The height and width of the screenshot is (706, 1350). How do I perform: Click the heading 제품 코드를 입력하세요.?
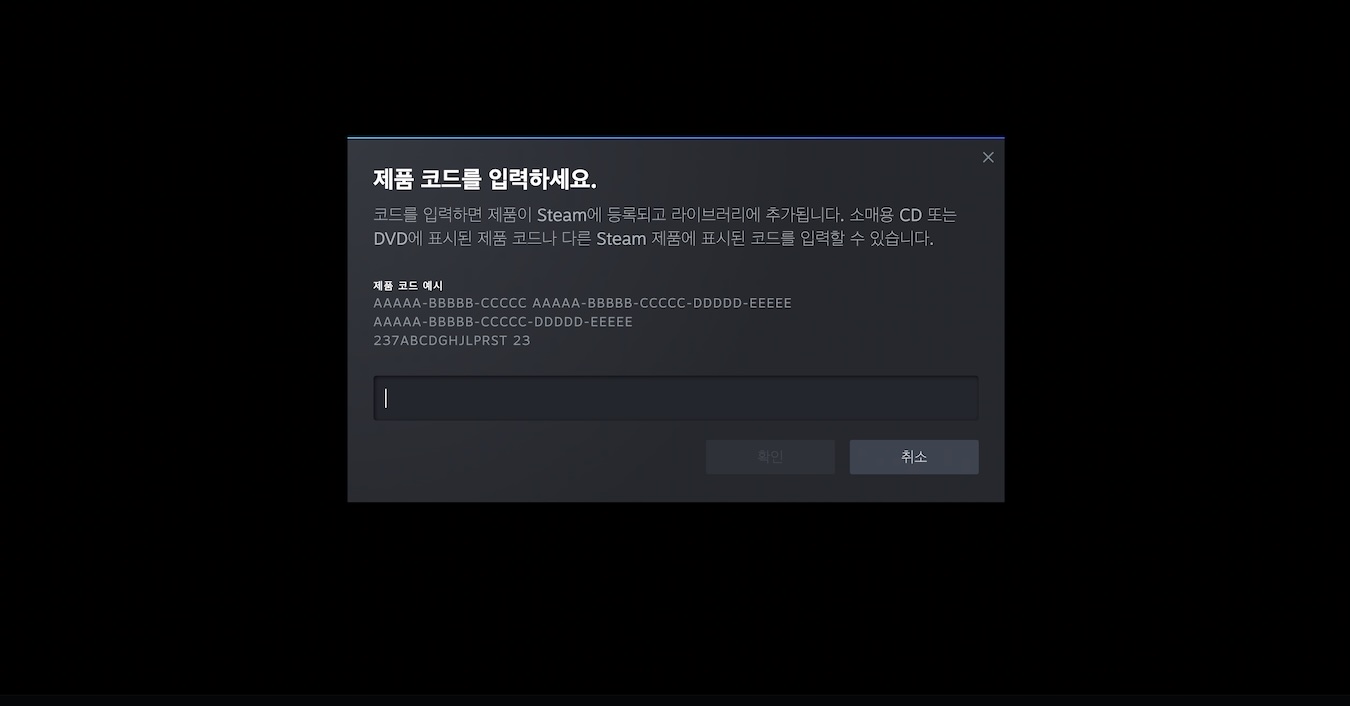click(485, 180)
